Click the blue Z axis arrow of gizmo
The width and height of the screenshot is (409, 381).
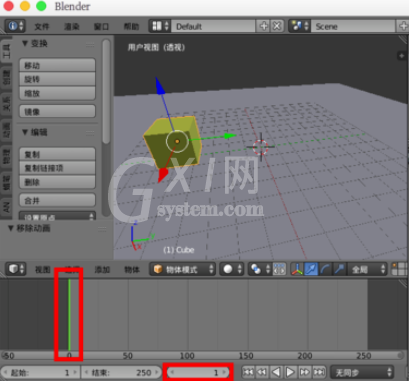click(x=160, y=86)
